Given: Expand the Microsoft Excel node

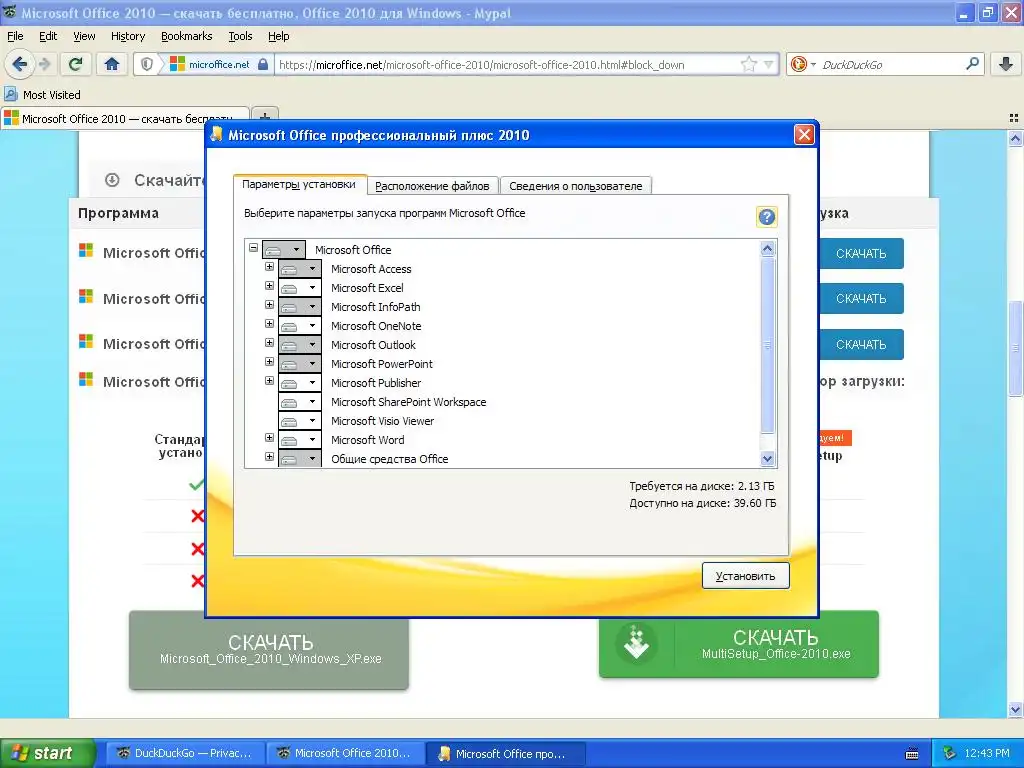Looking at the screenshot, I should [269, 285].
